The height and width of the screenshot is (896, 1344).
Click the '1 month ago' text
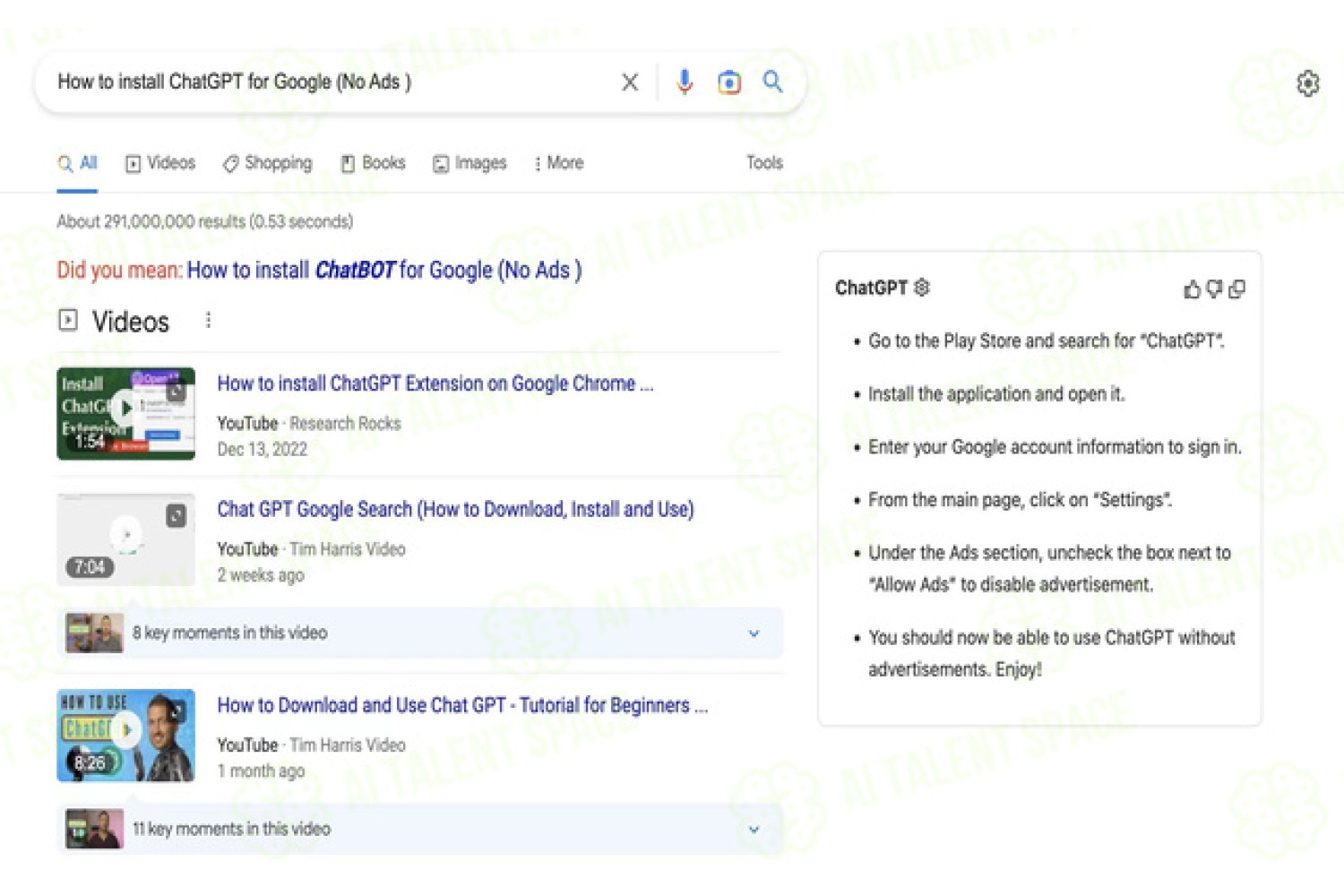point(261,771)
